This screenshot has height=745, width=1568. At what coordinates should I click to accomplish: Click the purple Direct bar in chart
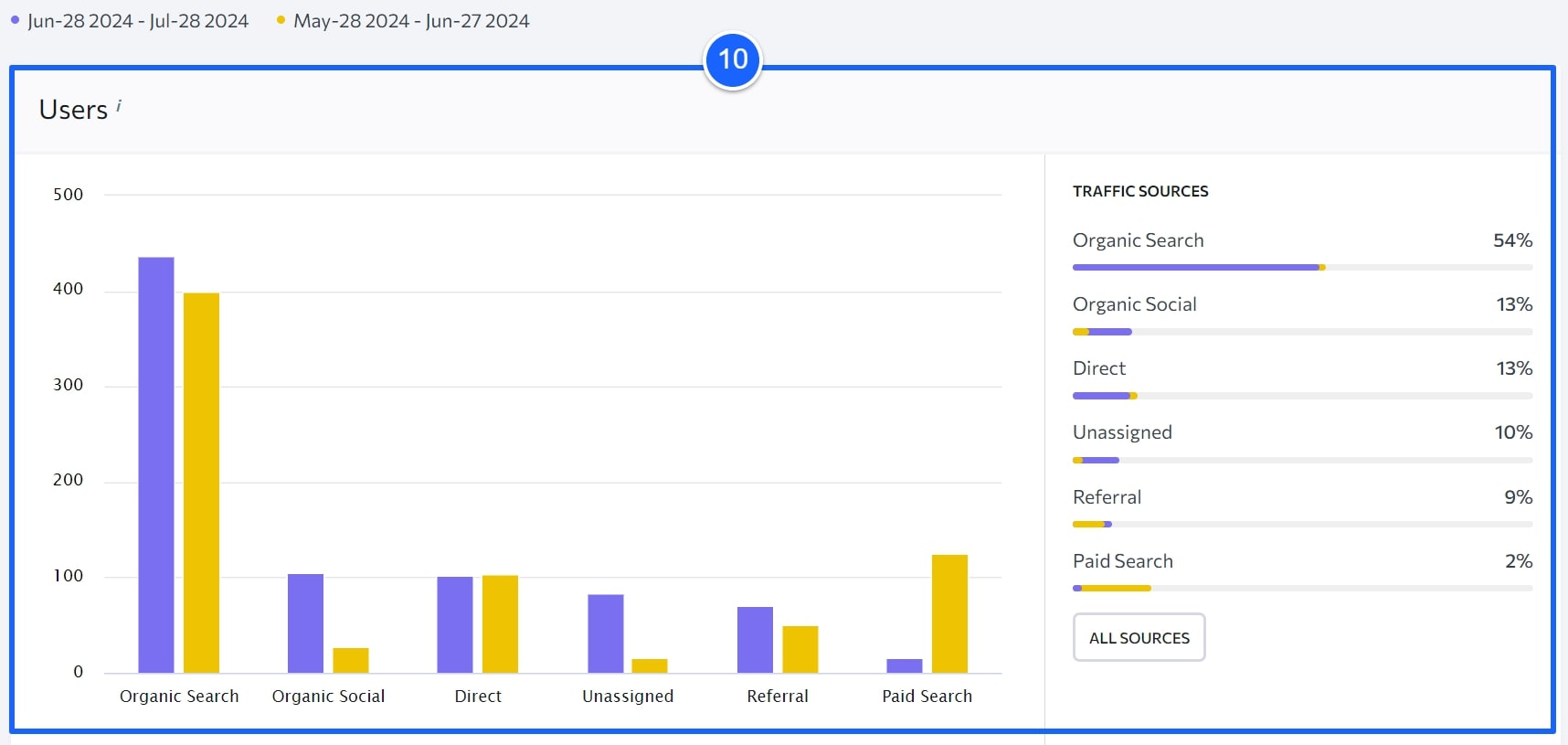tap(455, 624)
